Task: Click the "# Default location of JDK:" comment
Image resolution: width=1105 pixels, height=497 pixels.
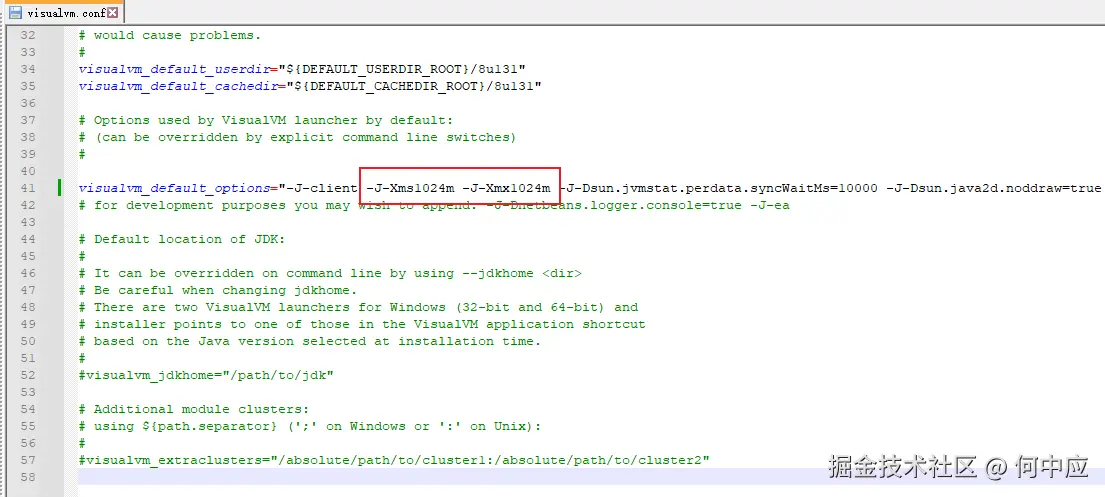Action: tap(182, 239)
